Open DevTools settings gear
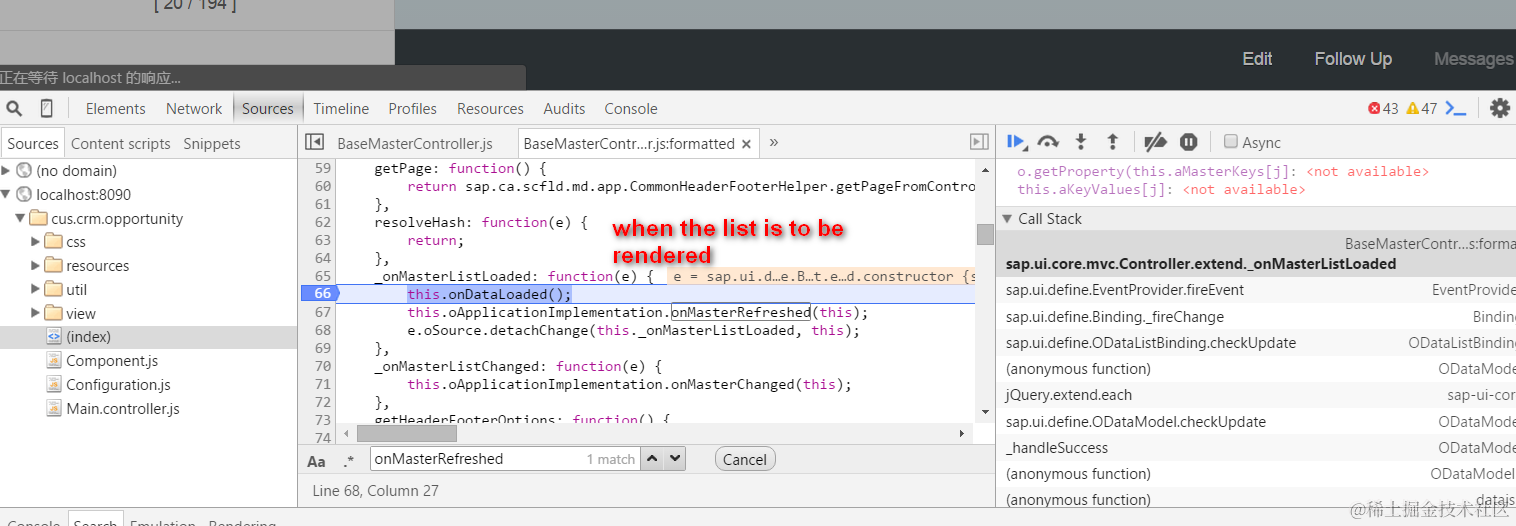The image size is (1516, 526). (x=1499, y=108)
